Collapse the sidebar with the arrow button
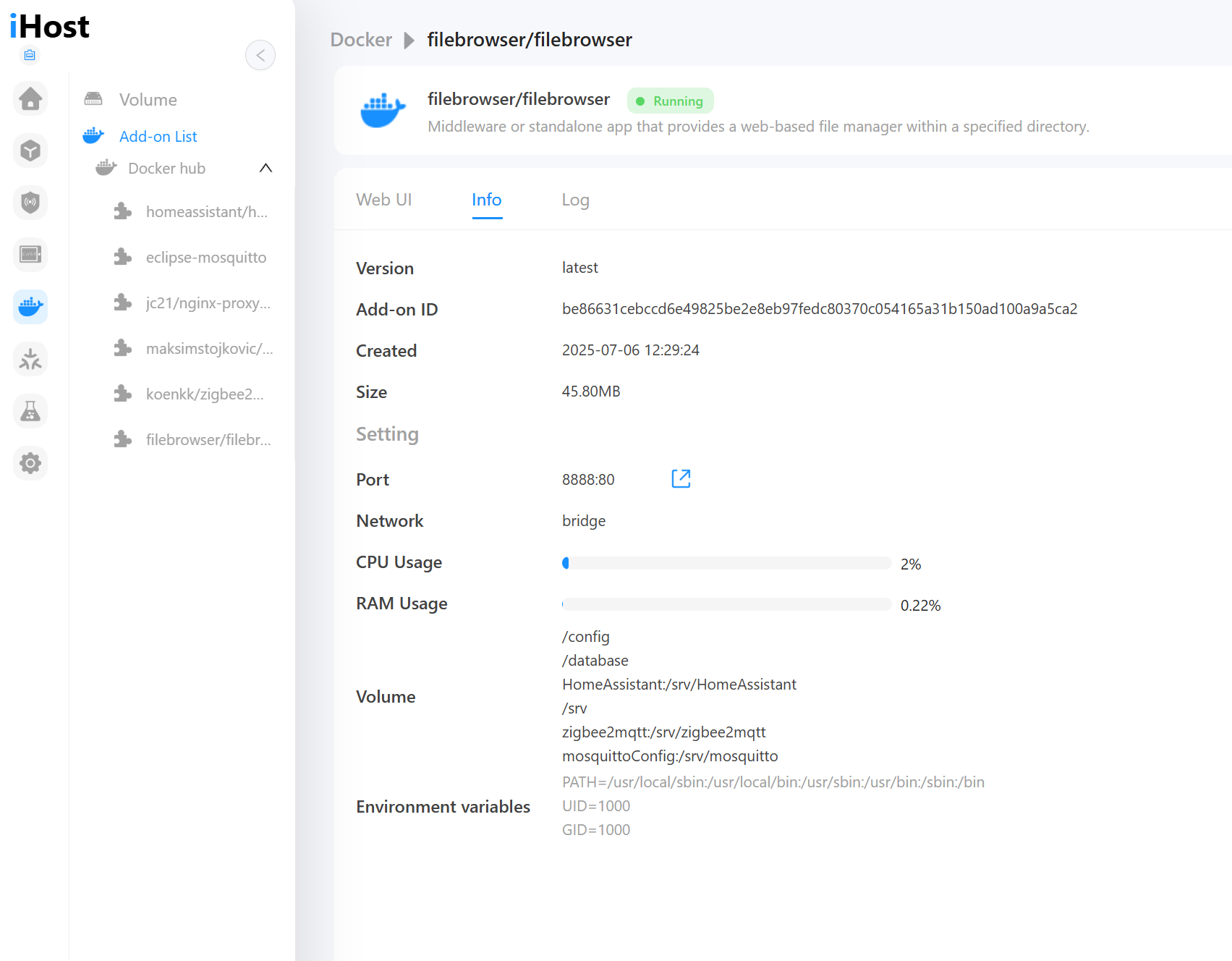Screen dimensions: 1232x961 260,55
